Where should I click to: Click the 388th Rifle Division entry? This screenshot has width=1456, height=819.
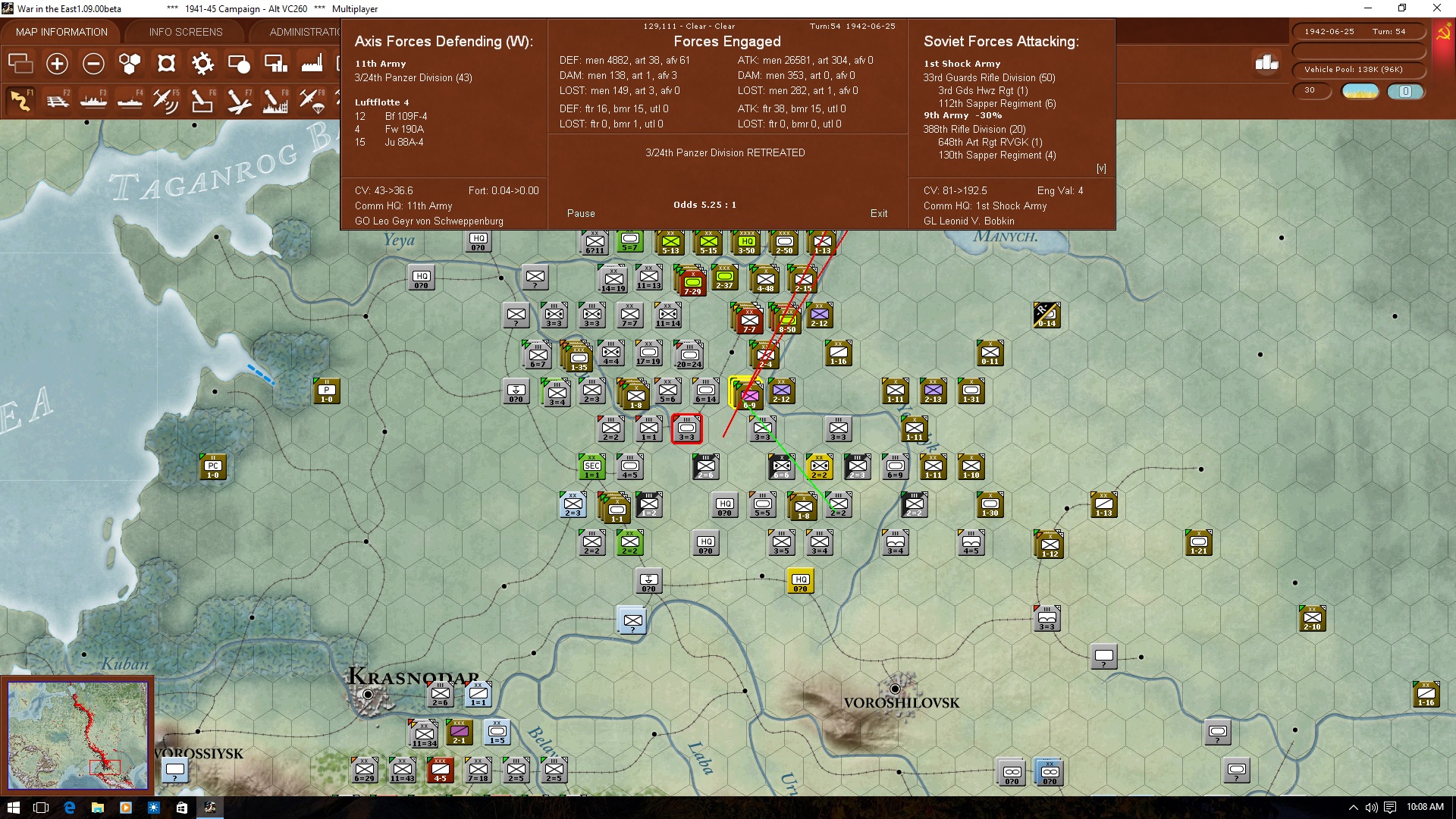(974, 129)
